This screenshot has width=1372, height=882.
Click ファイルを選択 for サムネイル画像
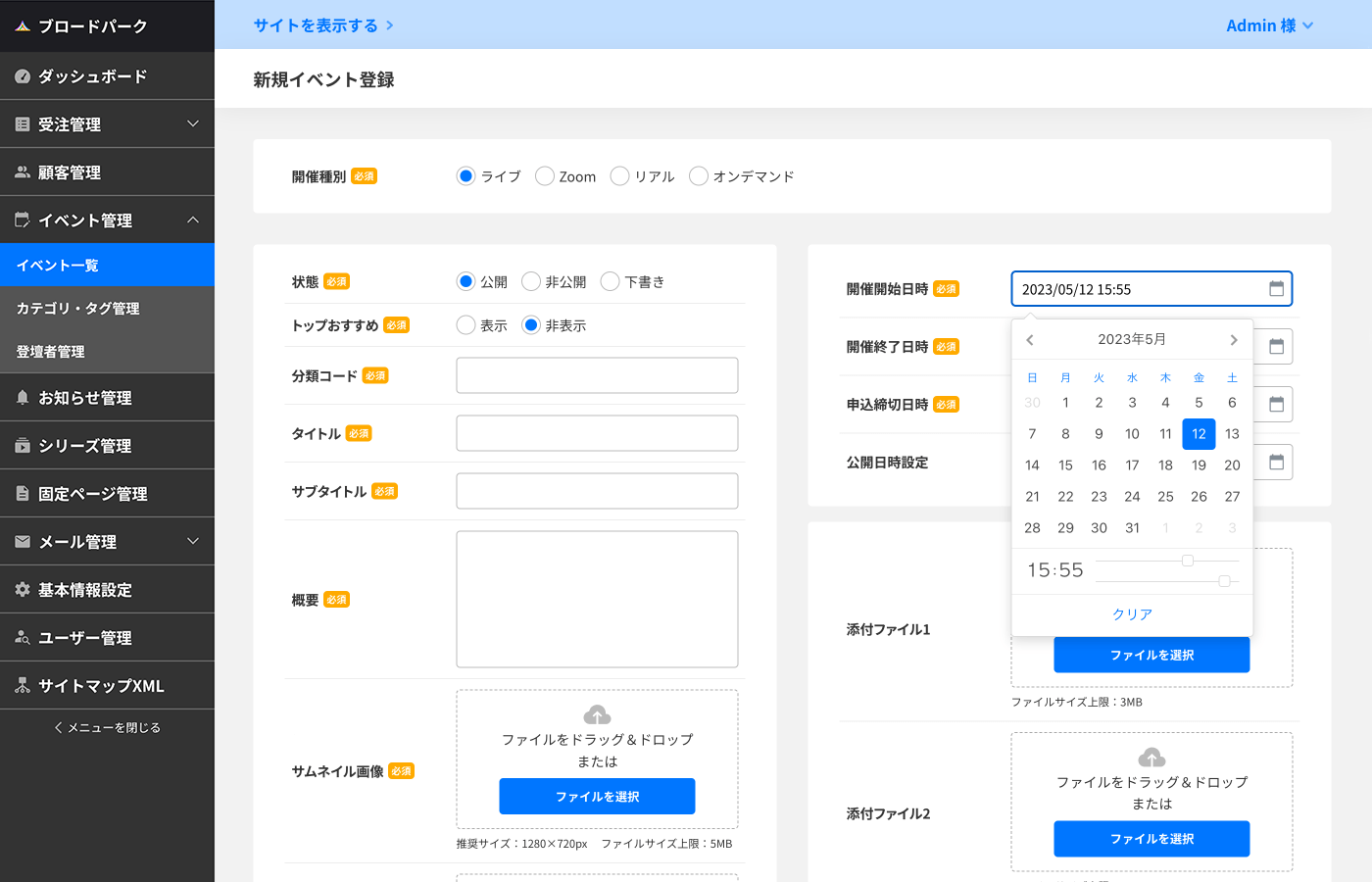(597, 797)
